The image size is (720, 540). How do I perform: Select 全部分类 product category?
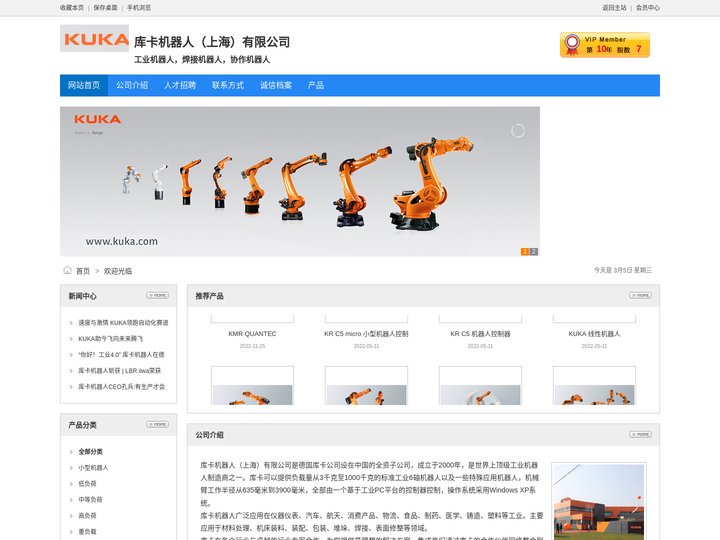90,452
